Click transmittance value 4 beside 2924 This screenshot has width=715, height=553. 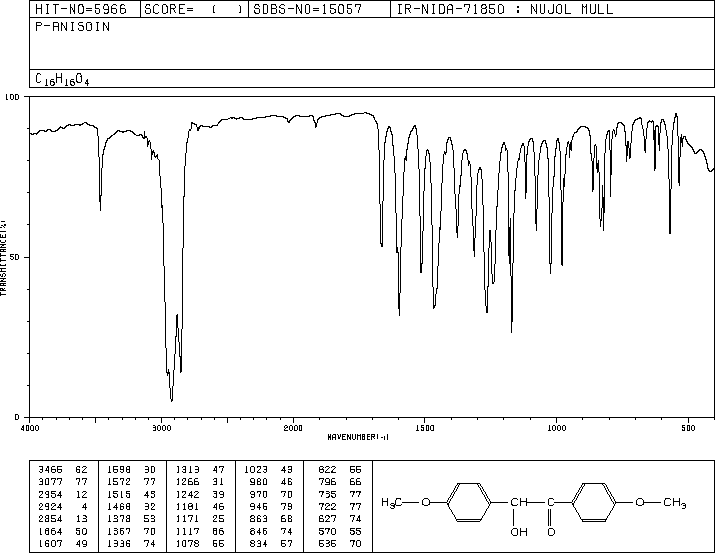(x=84, y=506)
